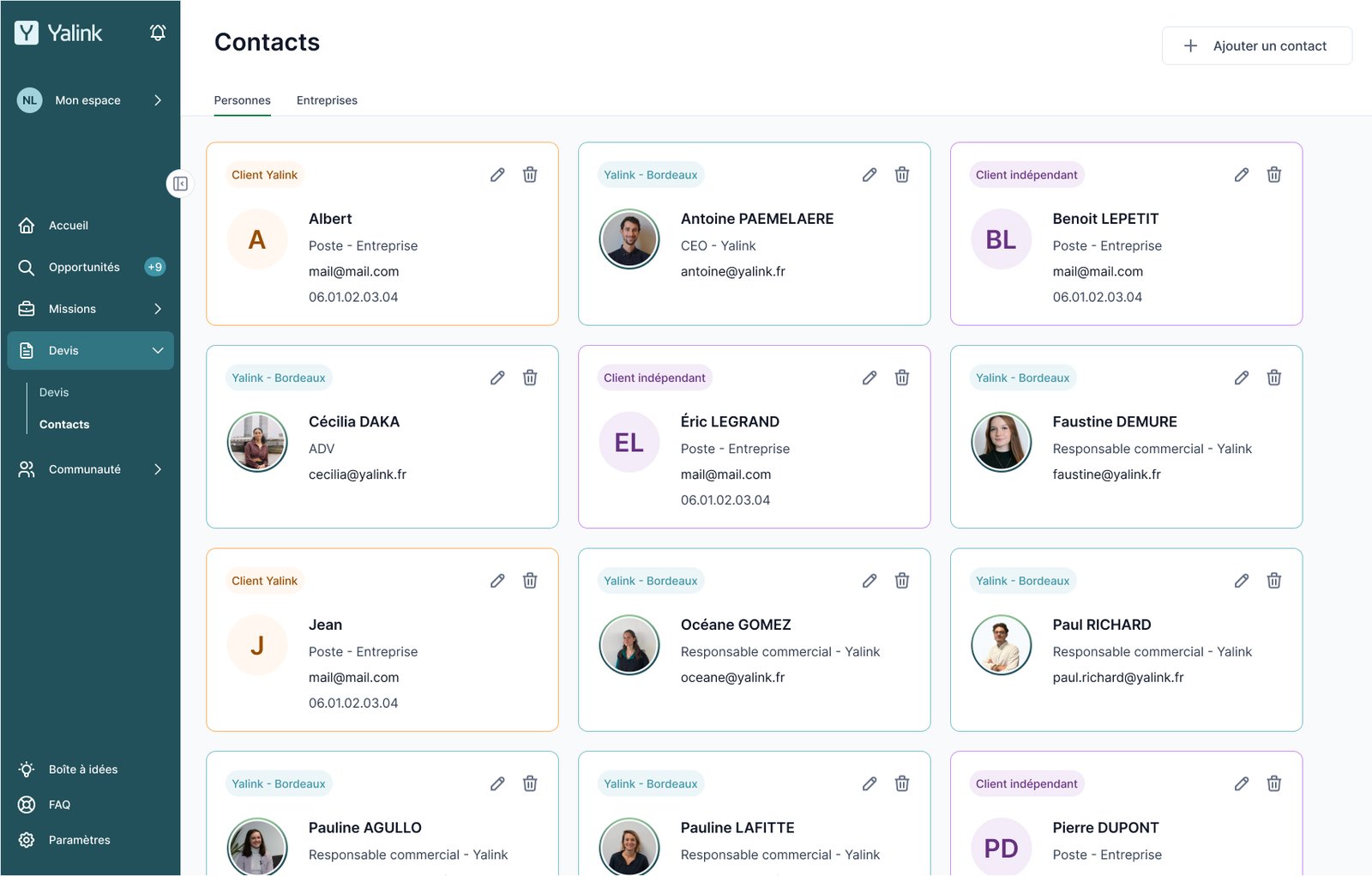Click the Ajouter un contact button
Viewport: 1372px width, 876px height.
(x=1256, y=46)
